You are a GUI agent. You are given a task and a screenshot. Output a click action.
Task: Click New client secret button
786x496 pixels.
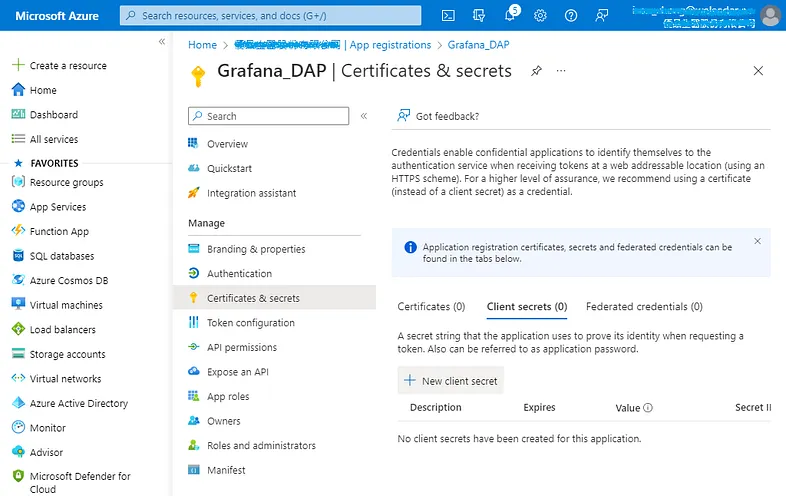click(451, 381)
